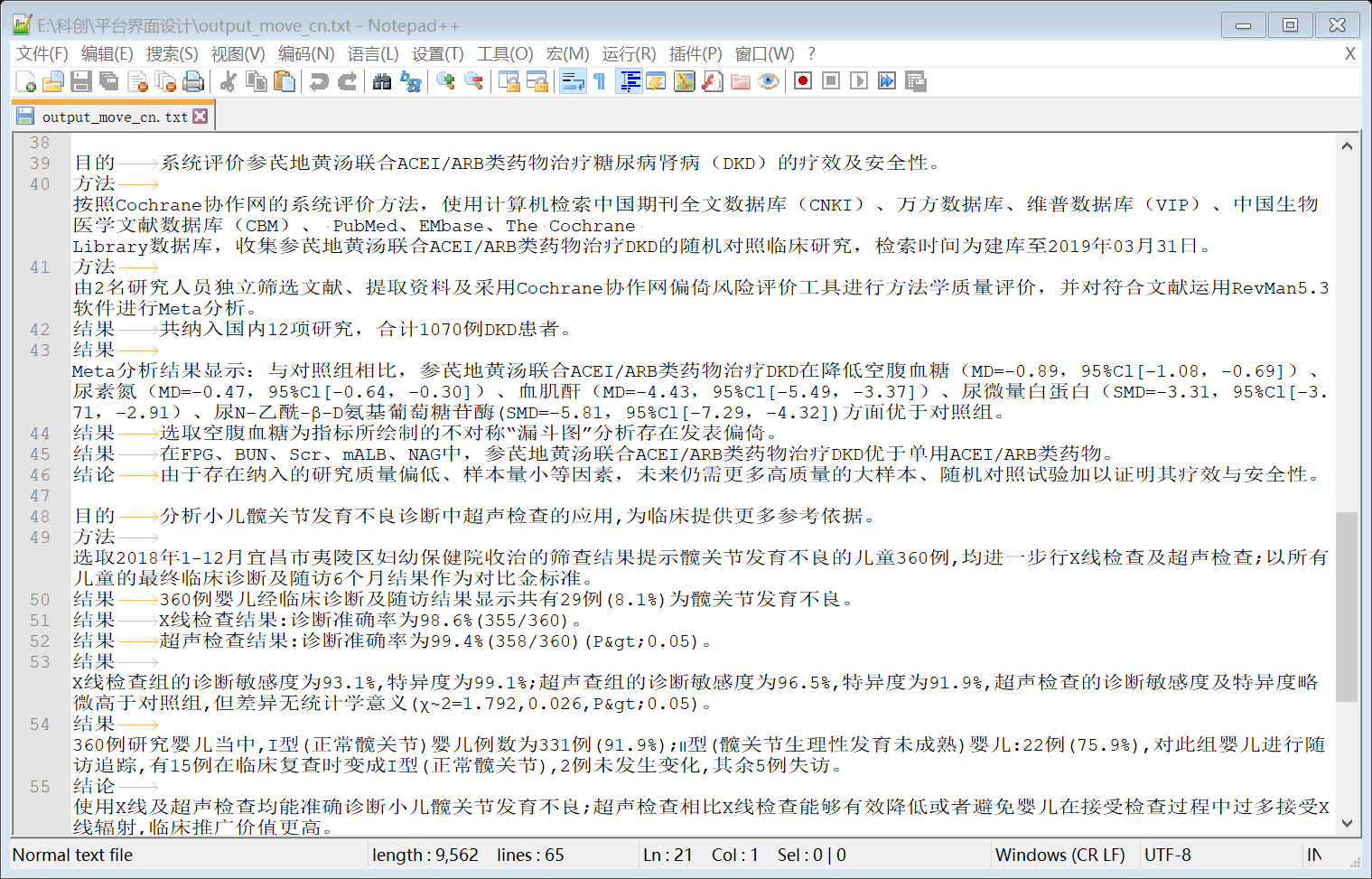
Task: Click the scrollbar down arrow
Action: point(1347,823)
